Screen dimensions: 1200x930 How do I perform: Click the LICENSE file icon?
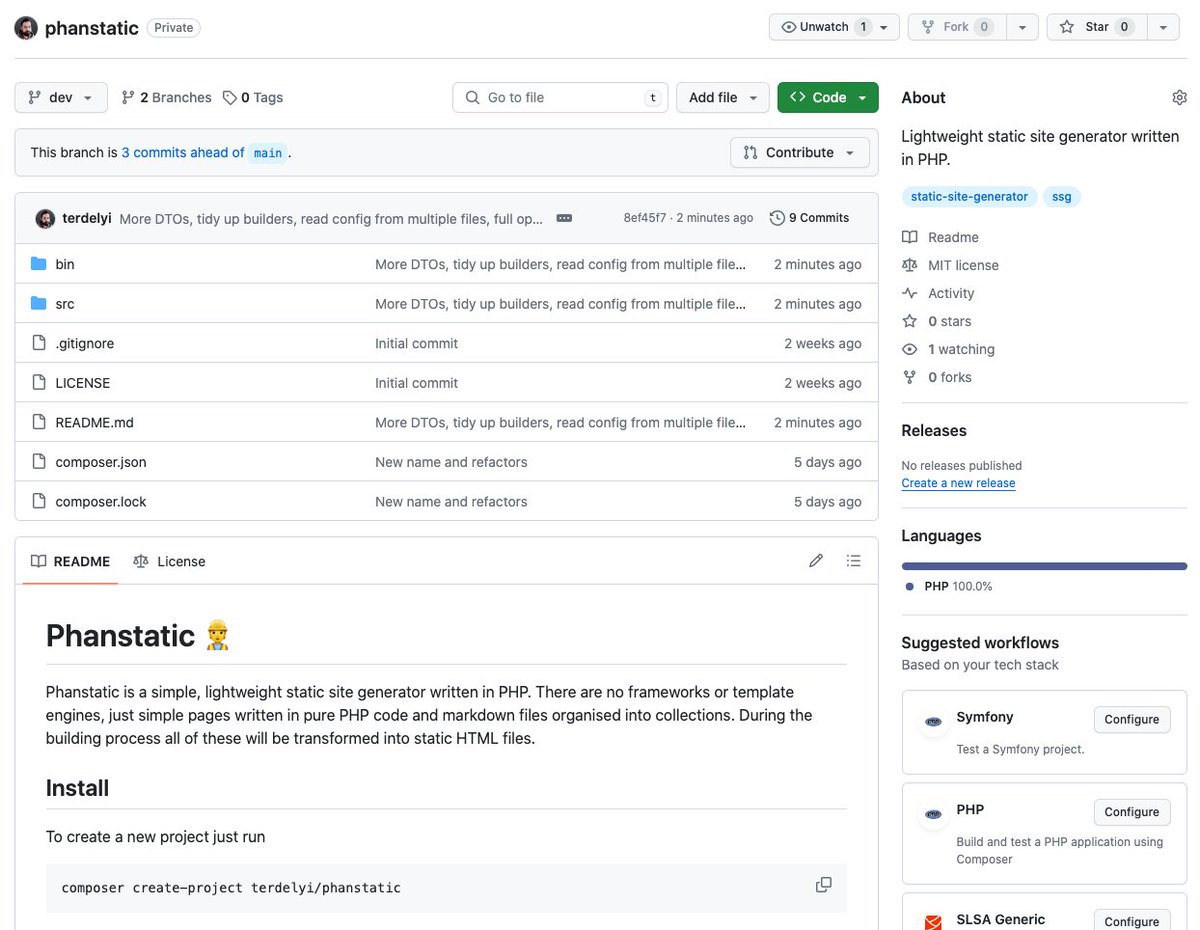[39, 382]
